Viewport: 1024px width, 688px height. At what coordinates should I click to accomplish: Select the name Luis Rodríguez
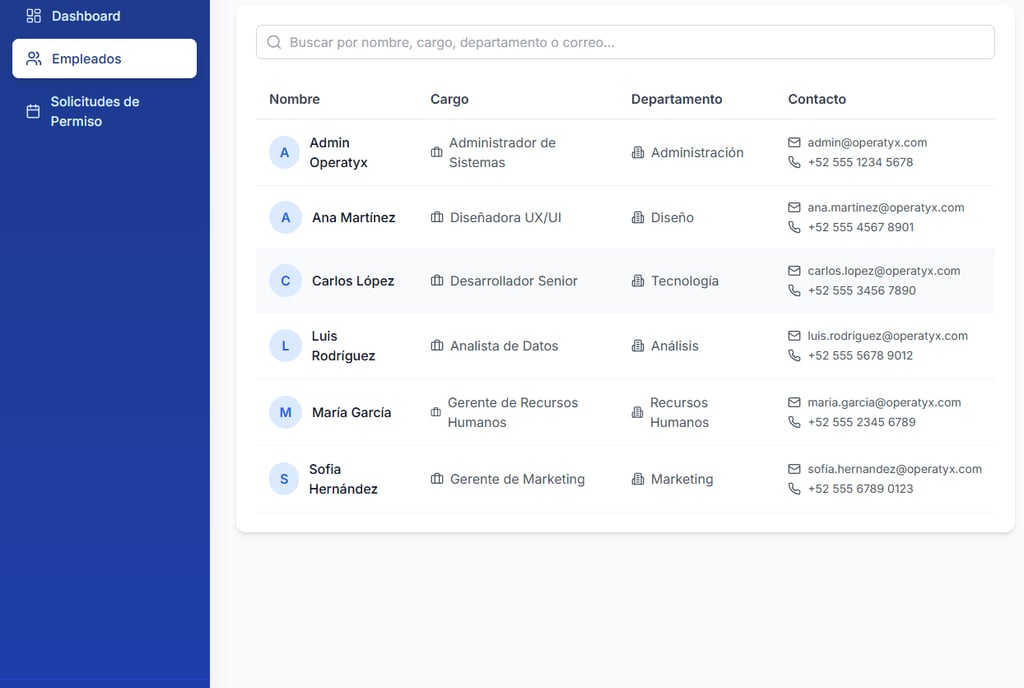click(343, 346)
